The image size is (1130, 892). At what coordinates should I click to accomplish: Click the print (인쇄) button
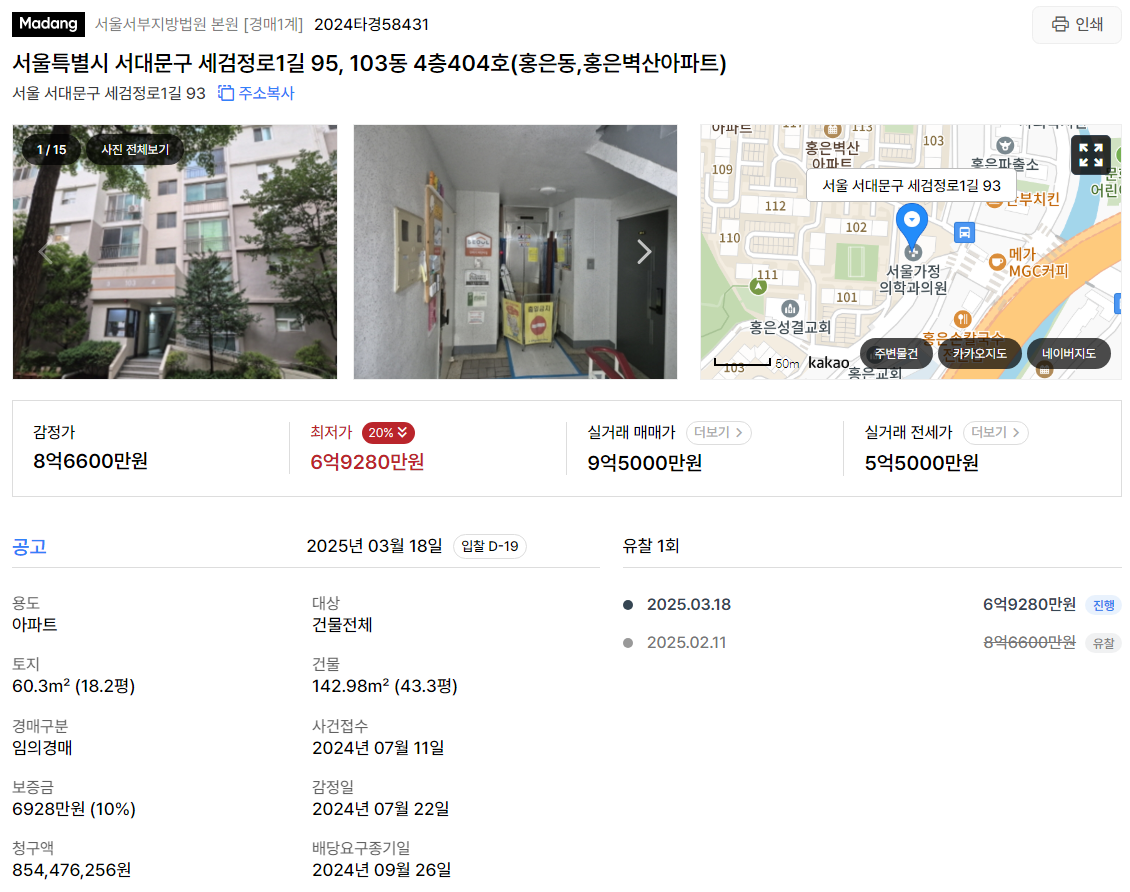1077,24
